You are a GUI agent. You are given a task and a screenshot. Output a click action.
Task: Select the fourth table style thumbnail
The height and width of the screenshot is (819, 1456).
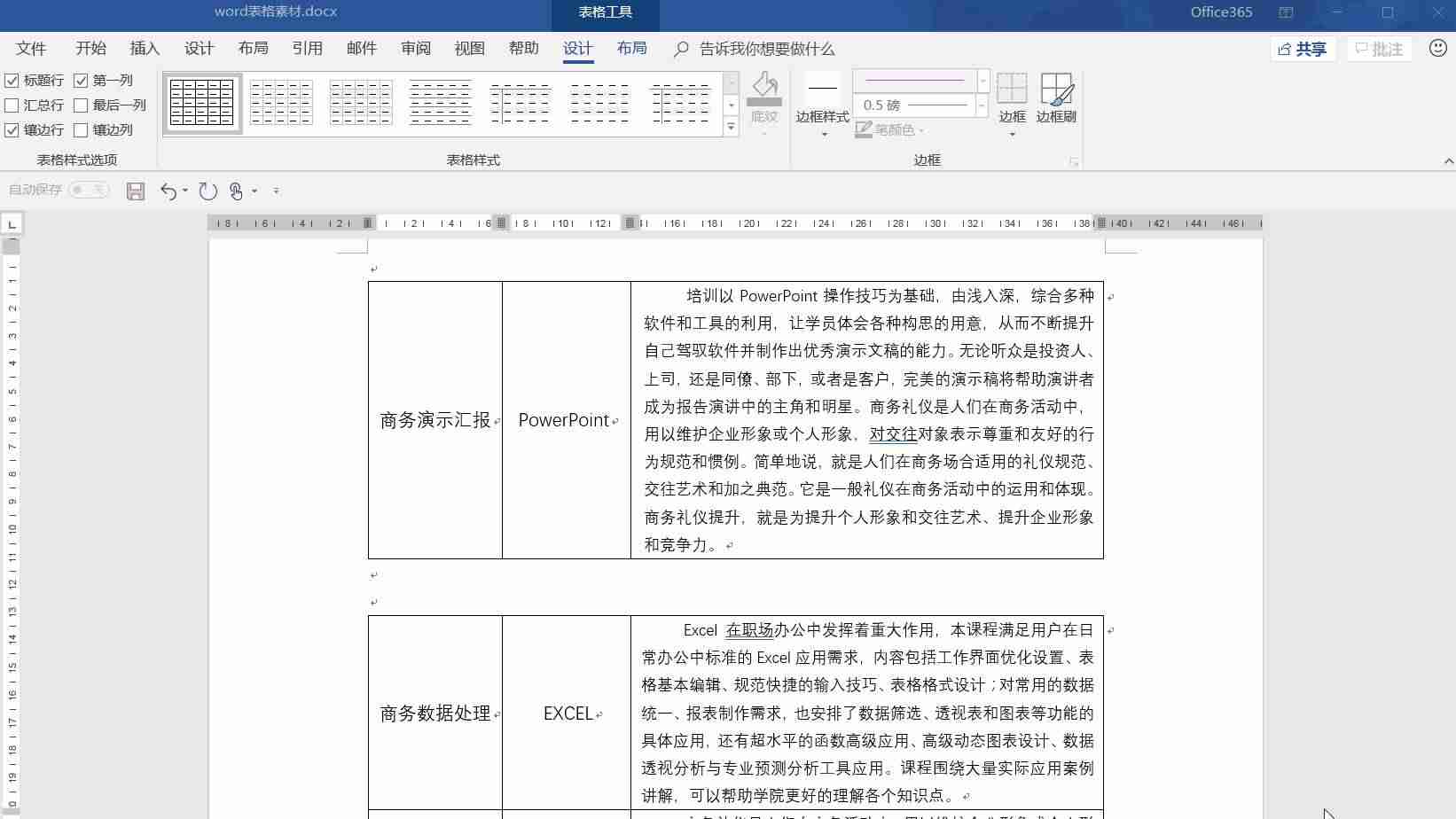(x=441, y=103)
